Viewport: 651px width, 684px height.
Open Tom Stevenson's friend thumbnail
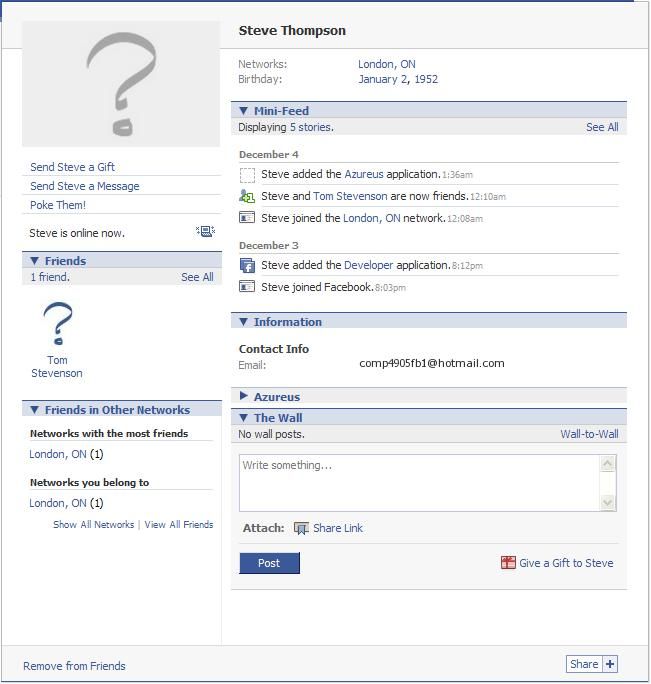click(x=58, y=324)
